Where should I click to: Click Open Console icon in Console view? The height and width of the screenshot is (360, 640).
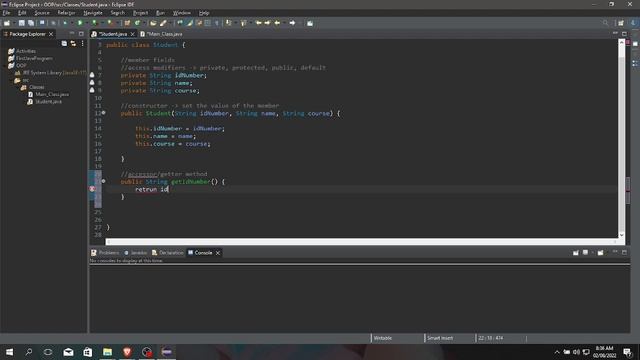[x=600, y=253]
